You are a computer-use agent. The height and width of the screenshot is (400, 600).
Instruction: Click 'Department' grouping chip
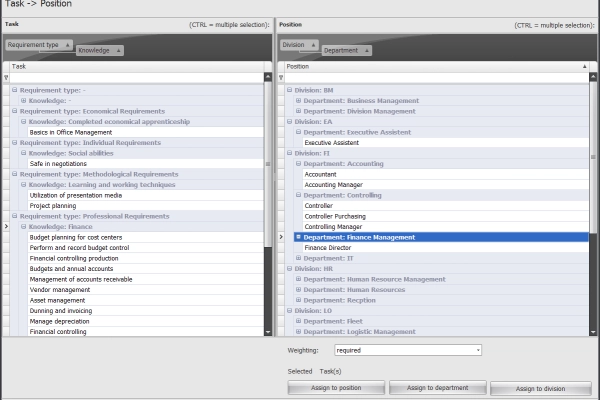click(346, 51)
